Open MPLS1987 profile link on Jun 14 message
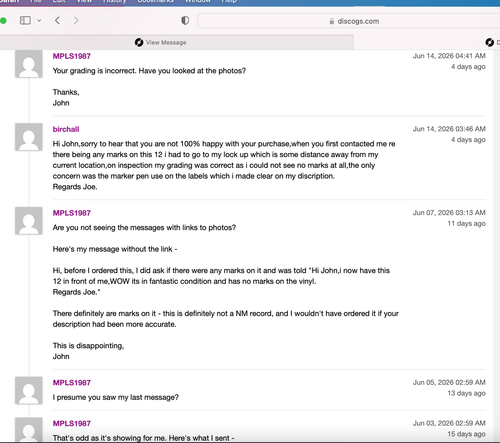500x443 pixels. point(72,56)
